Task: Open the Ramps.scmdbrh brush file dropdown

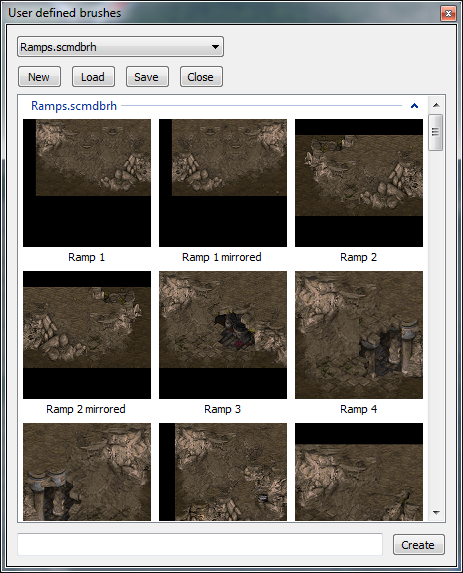Action: tap(120, 47)
